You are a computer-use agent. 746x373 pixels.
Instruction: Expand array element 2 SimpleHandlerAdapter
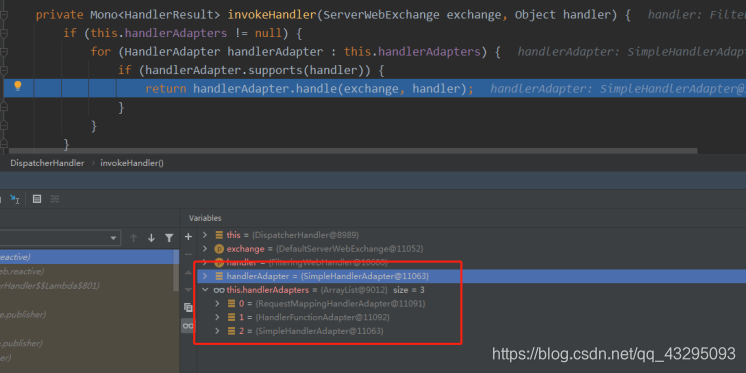(x=217, y=331)
